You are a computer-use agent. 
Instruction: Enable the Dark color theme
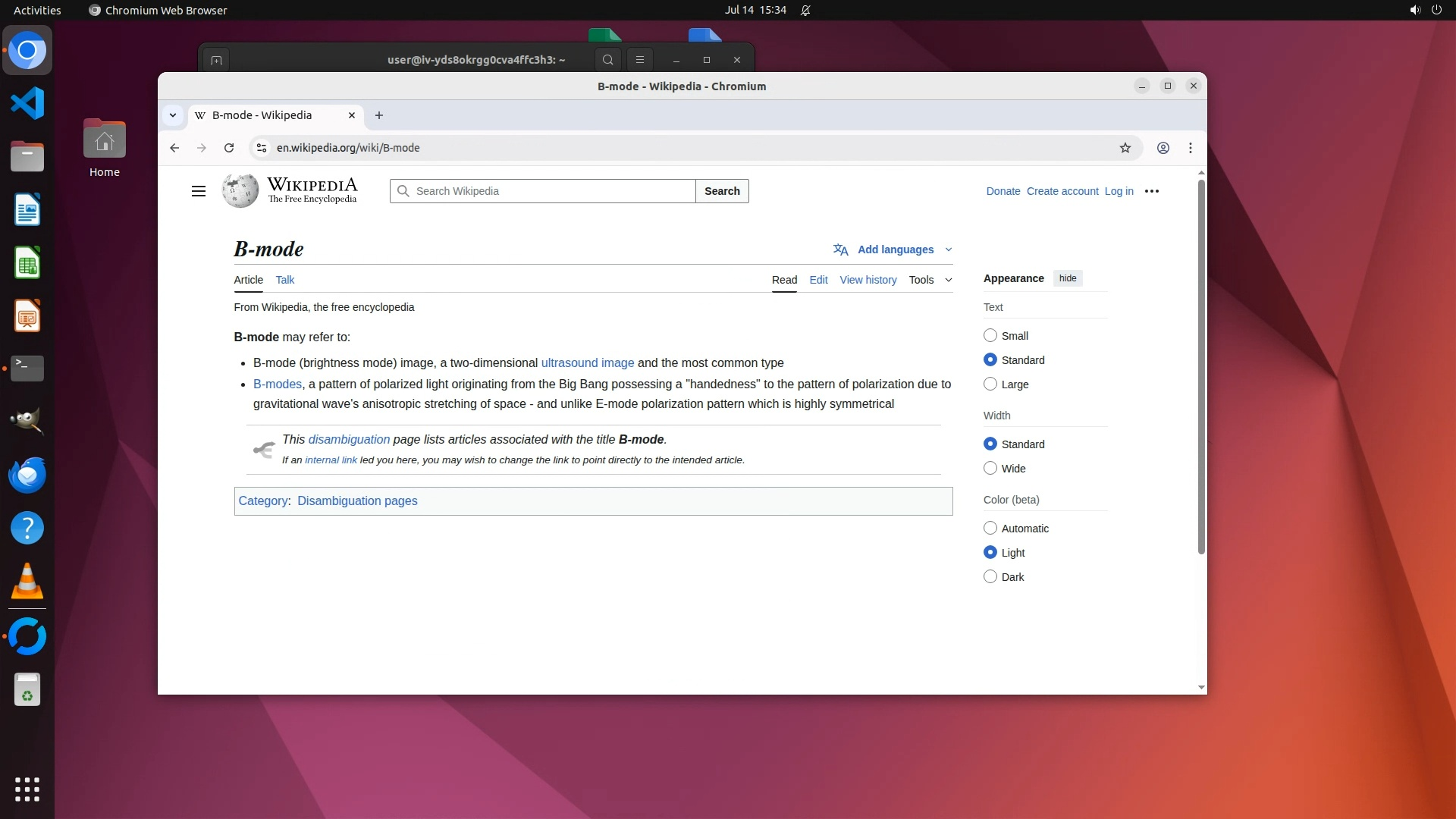coord(990,576)
